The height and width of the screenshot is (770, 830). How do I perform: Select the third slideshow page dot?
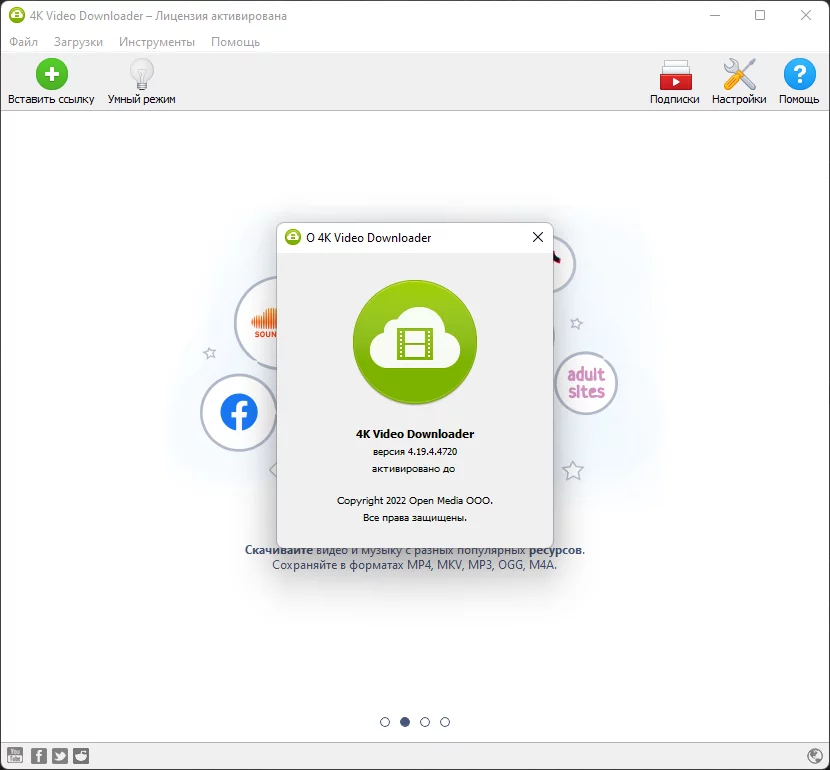point(425,722)
